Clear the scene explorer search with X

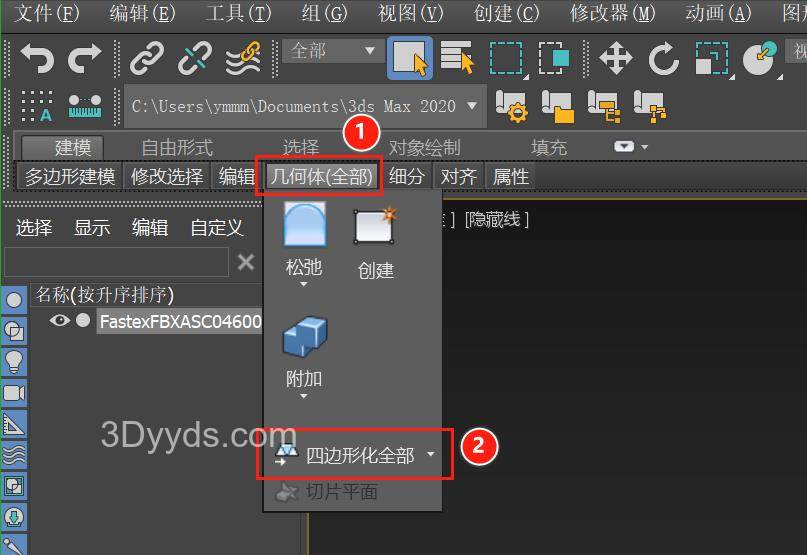point(246,263)
